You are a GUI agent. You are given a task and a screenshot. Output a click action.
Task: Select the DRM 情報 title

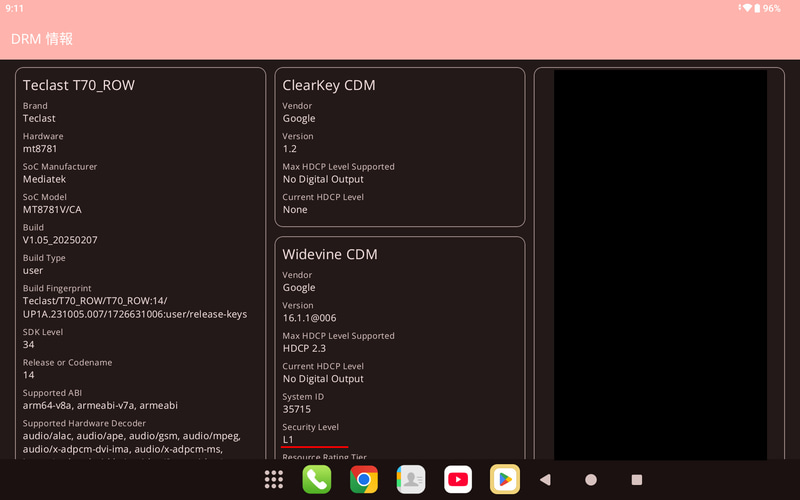42,39
